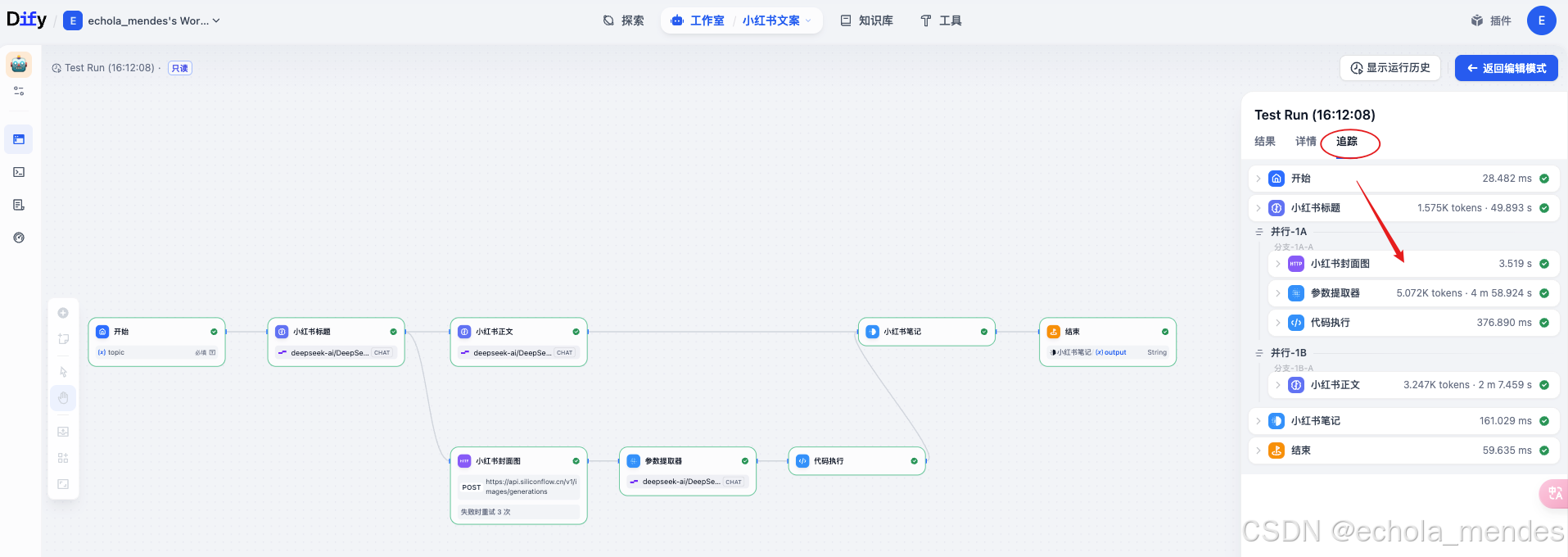Click the 显示运行历史 button
Screen dimensions: 1568x557
tap(1390, 68)
